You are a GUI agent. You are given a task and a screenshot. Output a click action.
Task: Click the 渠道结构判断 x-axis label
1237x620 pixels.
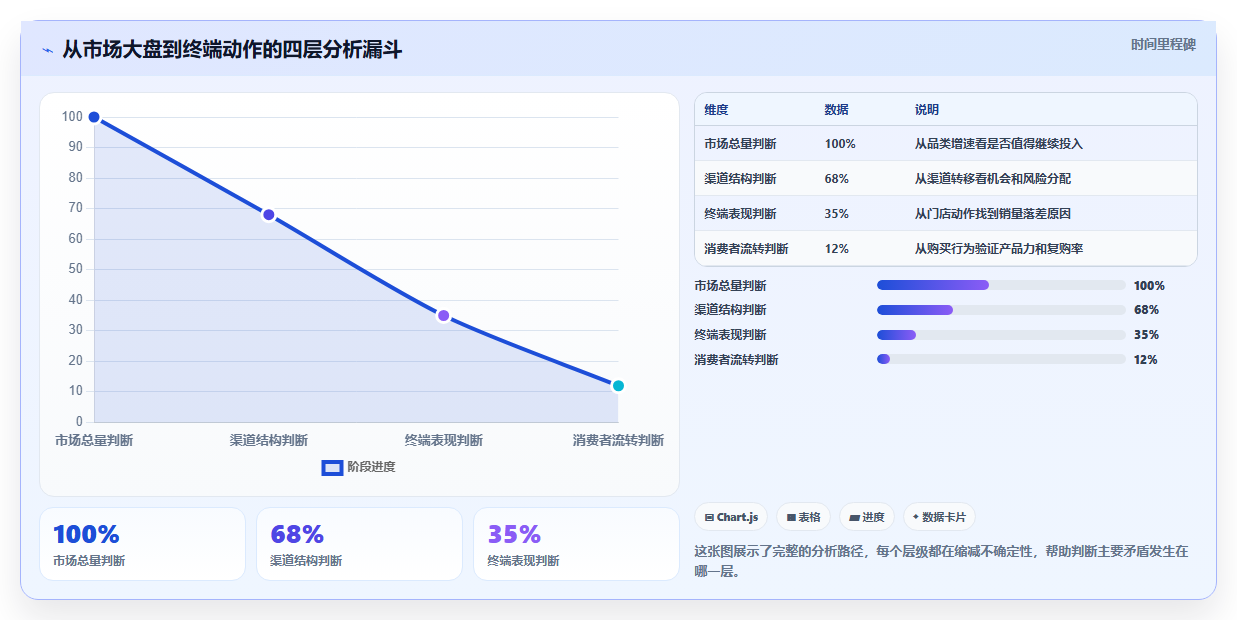[269, 440]
